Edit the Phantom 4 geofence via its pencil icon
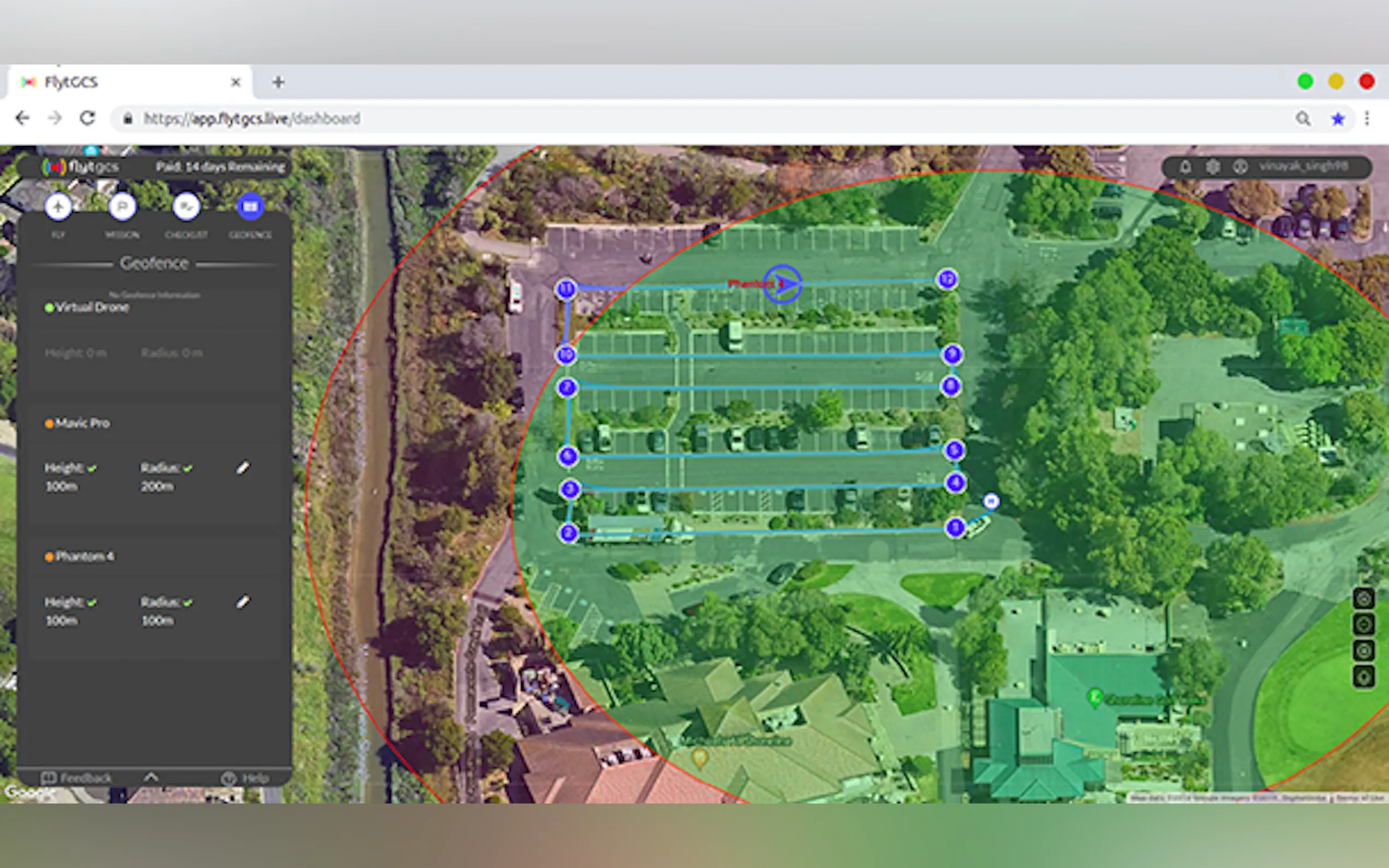Screen dimensions: 1389x868 tap(243, 602)
